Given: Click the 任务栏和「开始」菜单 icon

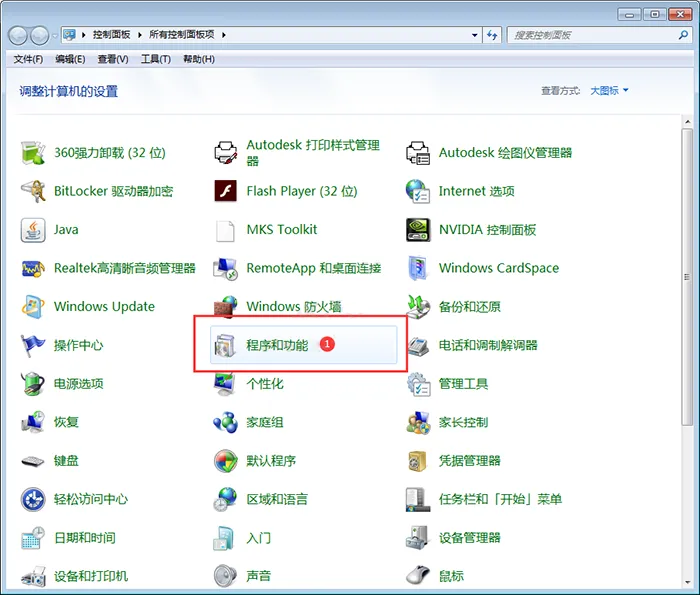Looking at the screenshot, I should pos(418,499).
